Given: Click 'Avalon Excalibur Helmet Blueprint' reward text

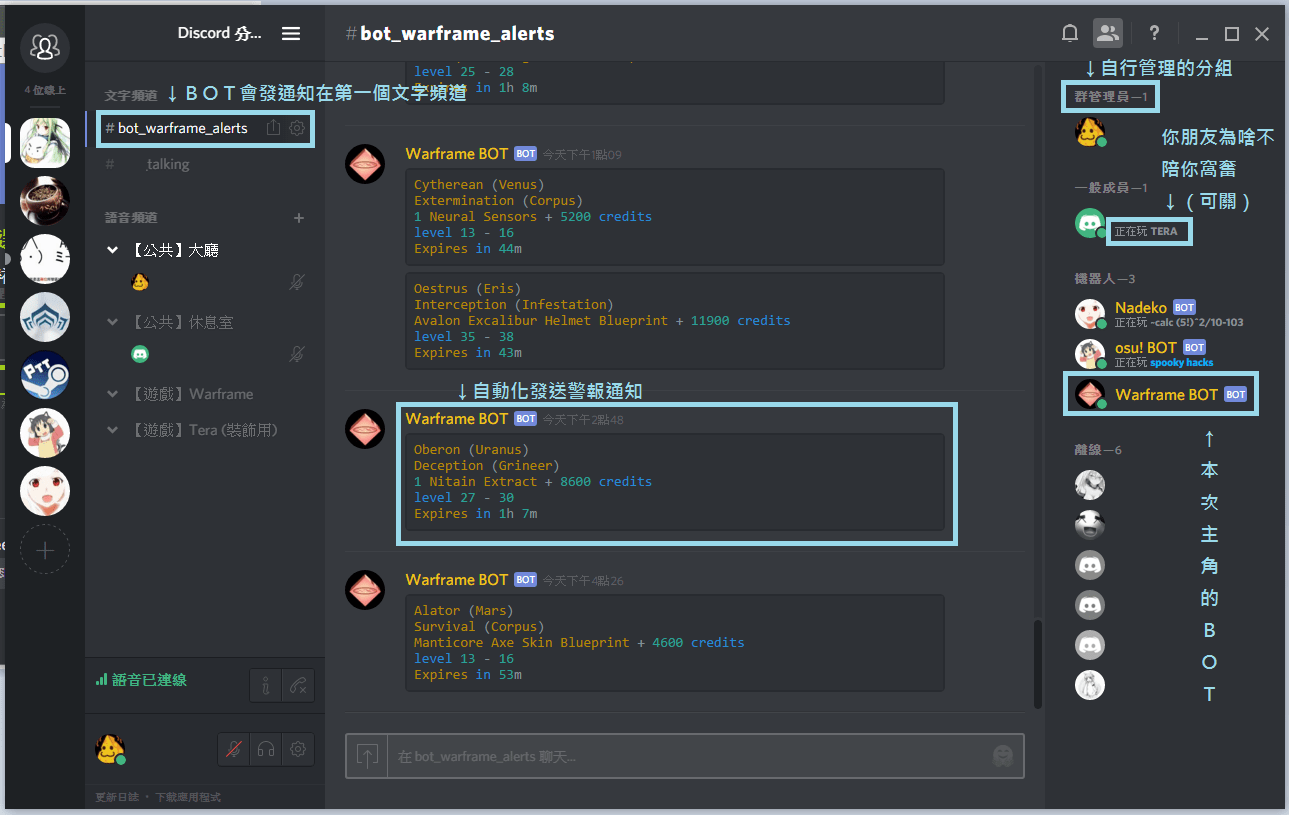Looking at the screenshot, I should [x=541, y=321].
